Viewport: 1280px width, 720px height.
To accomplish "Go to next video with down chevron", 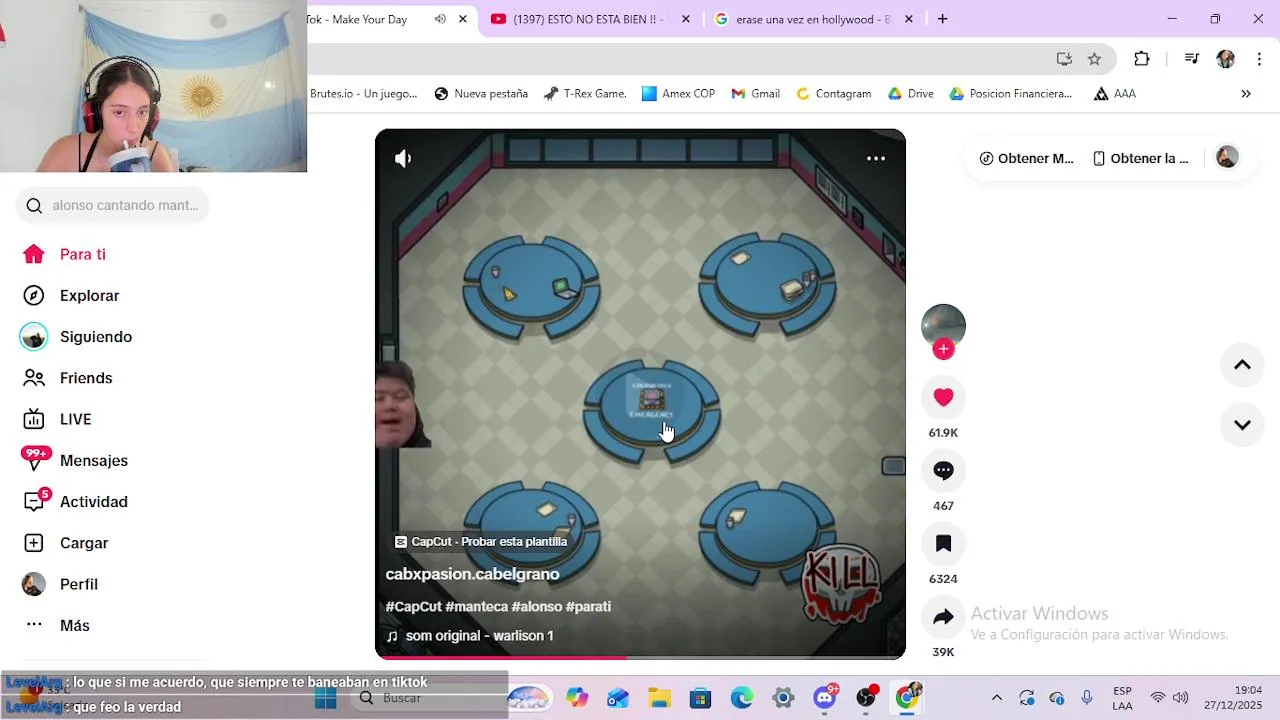I will pos(1242,425).
